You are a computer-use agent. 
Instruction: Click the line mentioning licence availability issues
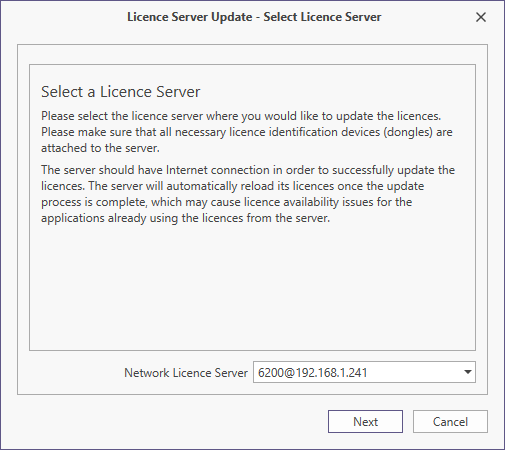click(x=227, y=202)
